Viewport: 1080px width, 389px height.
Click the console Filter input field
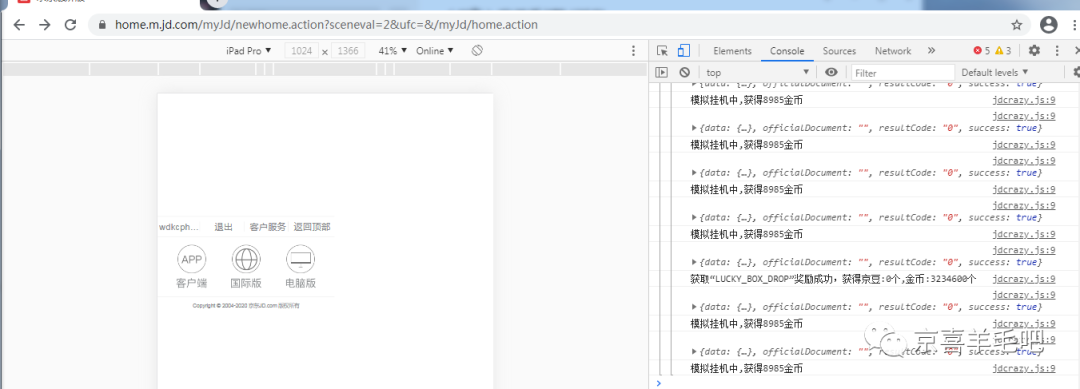click(903, 72)
